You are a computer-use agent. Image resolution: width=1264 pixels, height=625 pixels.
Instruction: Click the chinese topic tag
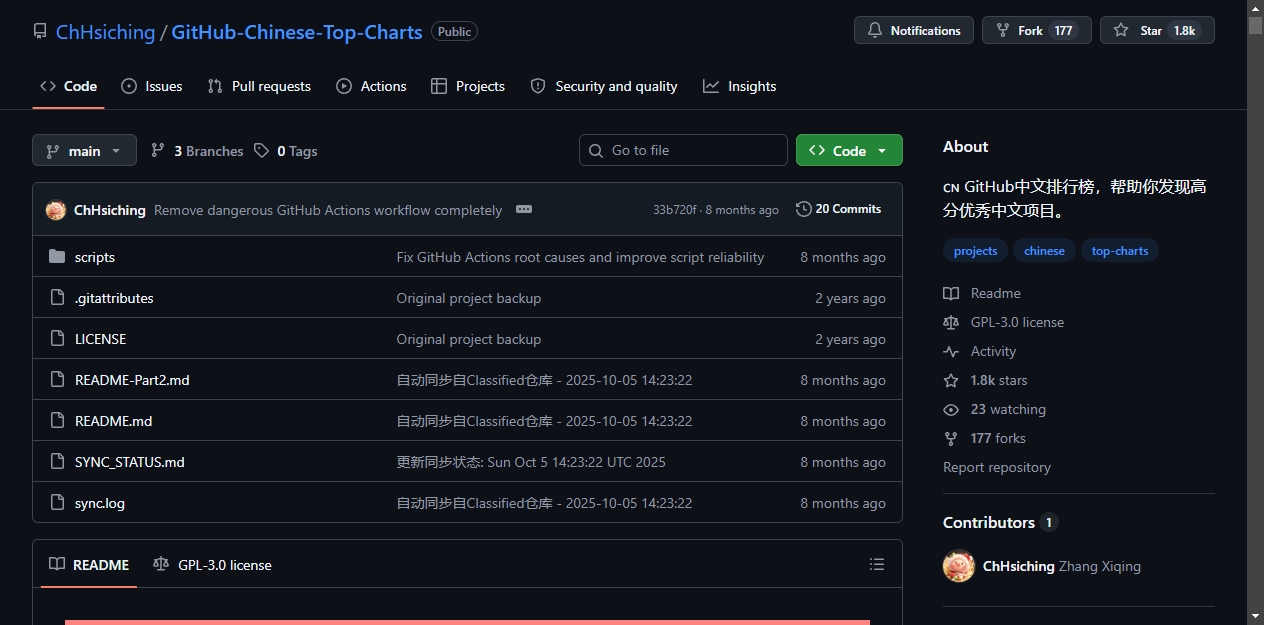tap(1044, 251)
